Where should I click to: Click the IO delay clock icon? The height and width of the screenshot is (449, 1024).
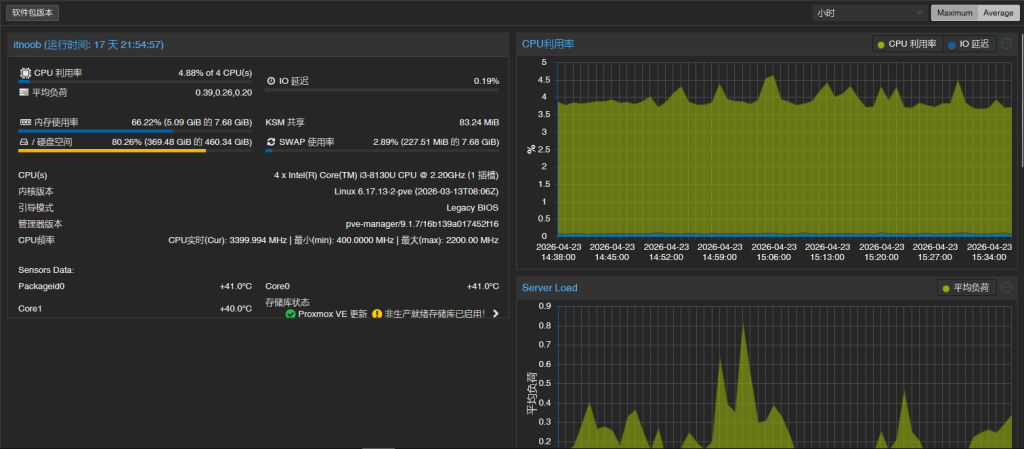(271, 80)
